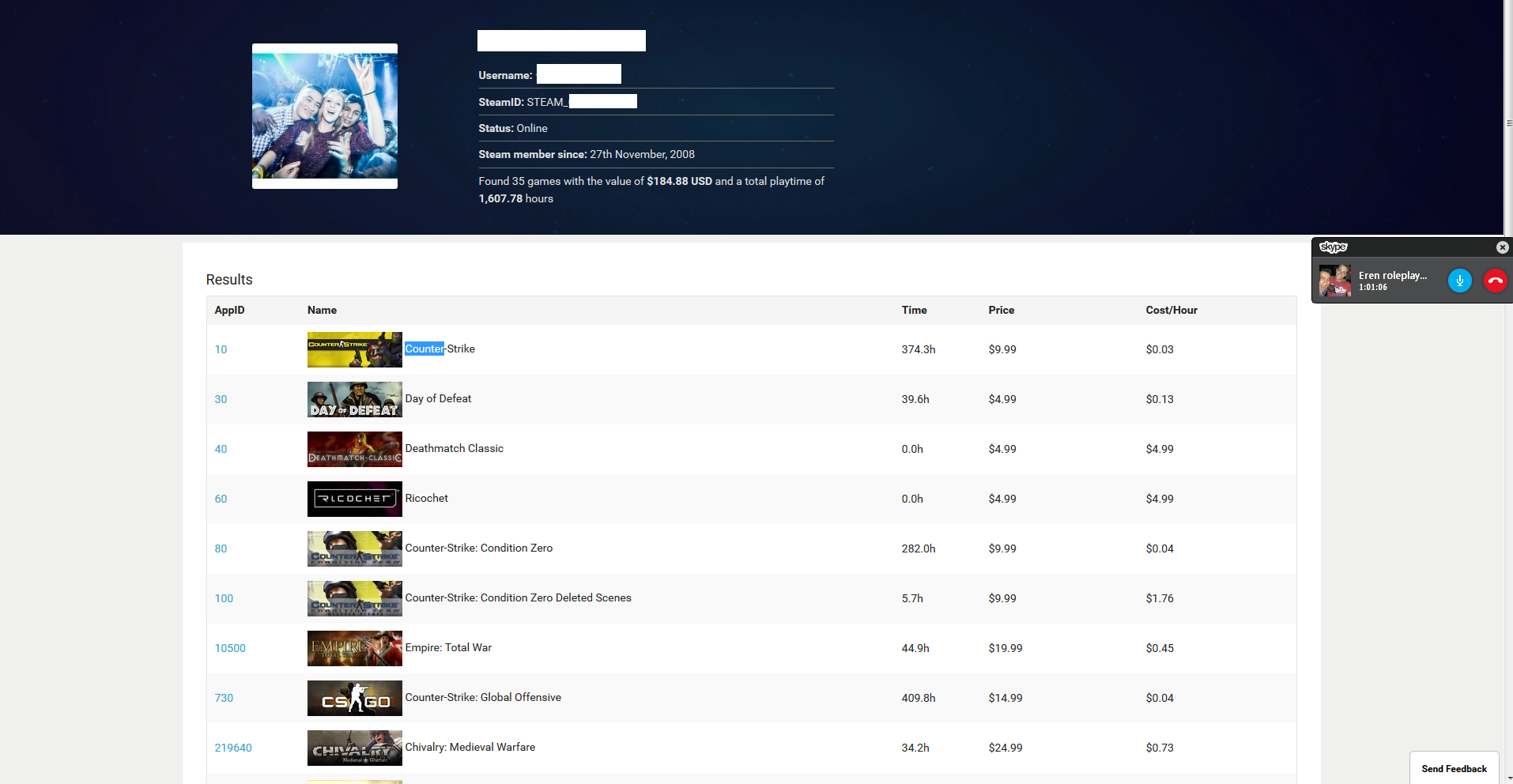Click the 'Steam member since' date line
Screen dimensions: 1513x784
pos(587,154)
